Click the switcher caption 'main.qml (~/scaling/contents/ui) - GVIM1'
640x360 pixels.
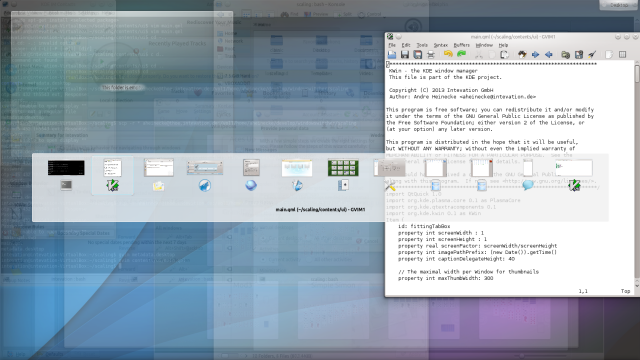[x=320, y=209]
